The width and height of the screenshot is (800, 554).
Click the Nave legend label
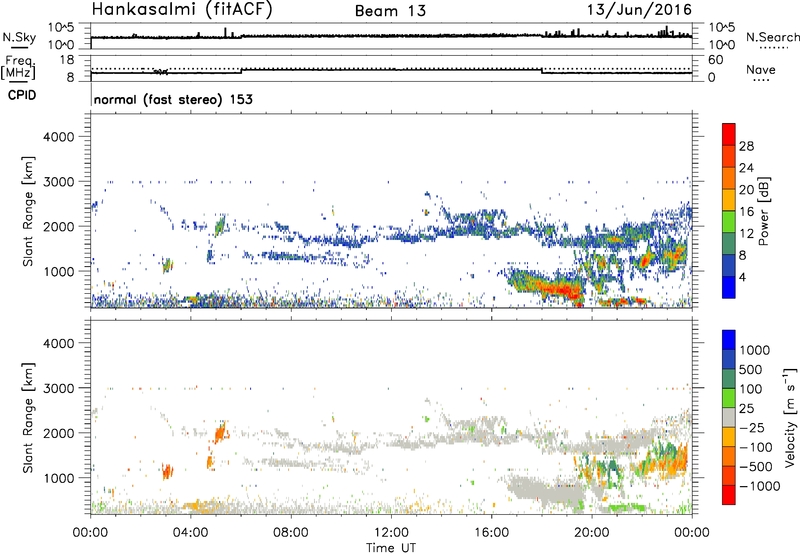point(760,70)
